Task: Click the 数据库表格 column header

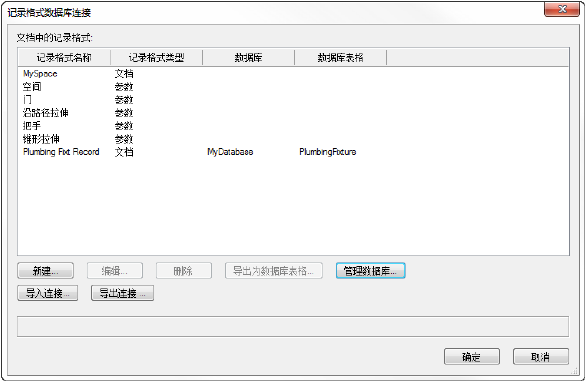Action: [340, 58]
